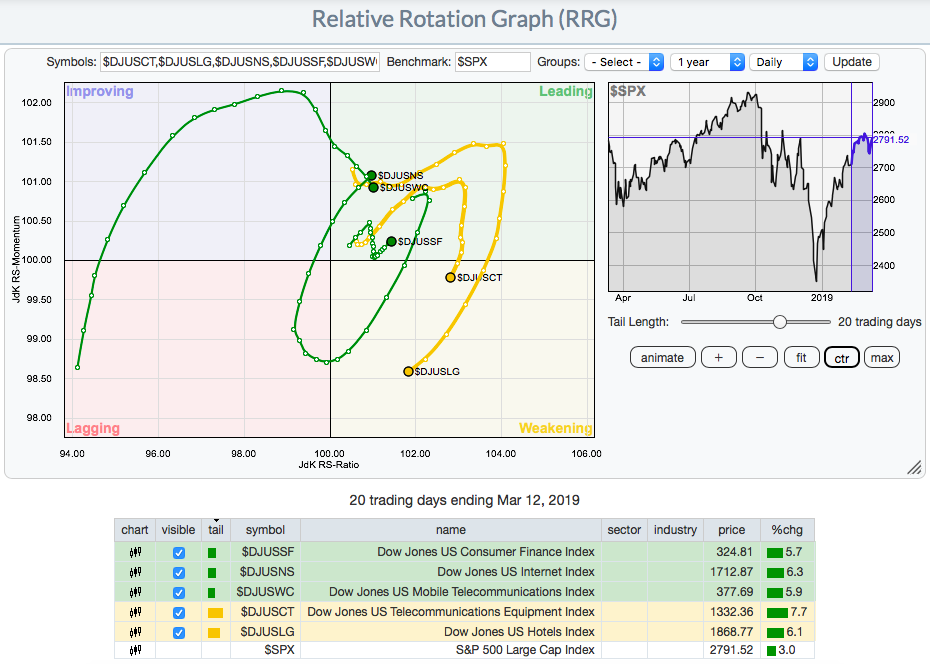Open chart icon for $DJUSSF row
Screen dimensions: 930x664
click(134, 552)
